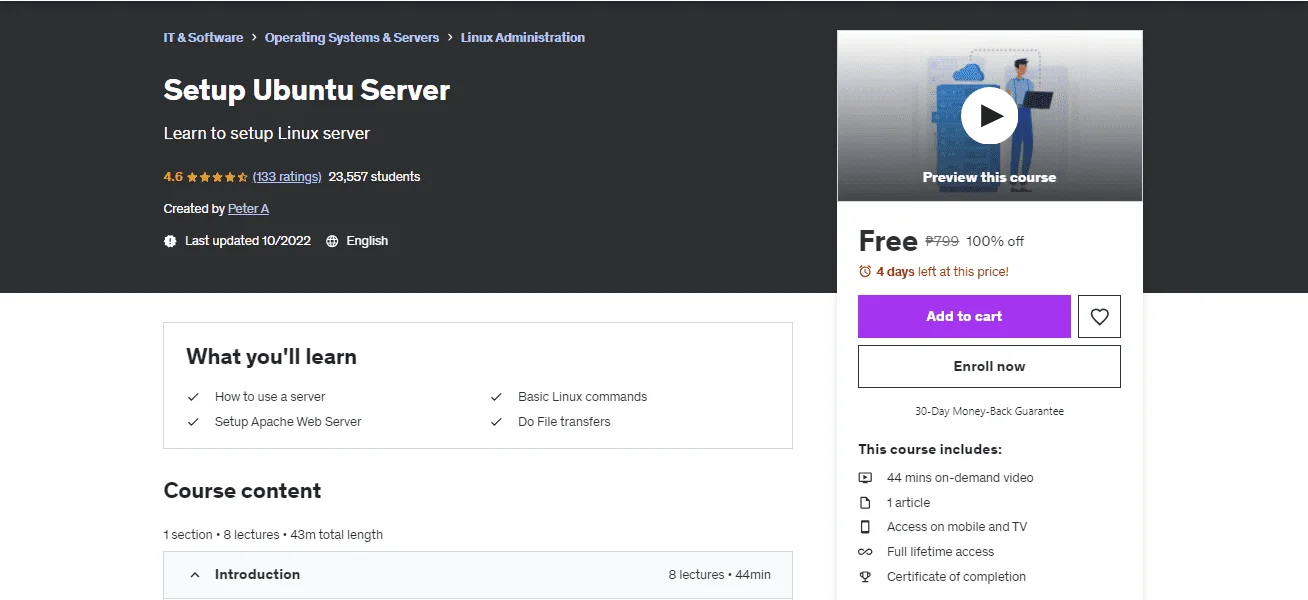Image resolution: width=1308 pixels, height=600 pixels.
Task: Open IT & Software breadcrumb
Action: click(x=203, y=37)
